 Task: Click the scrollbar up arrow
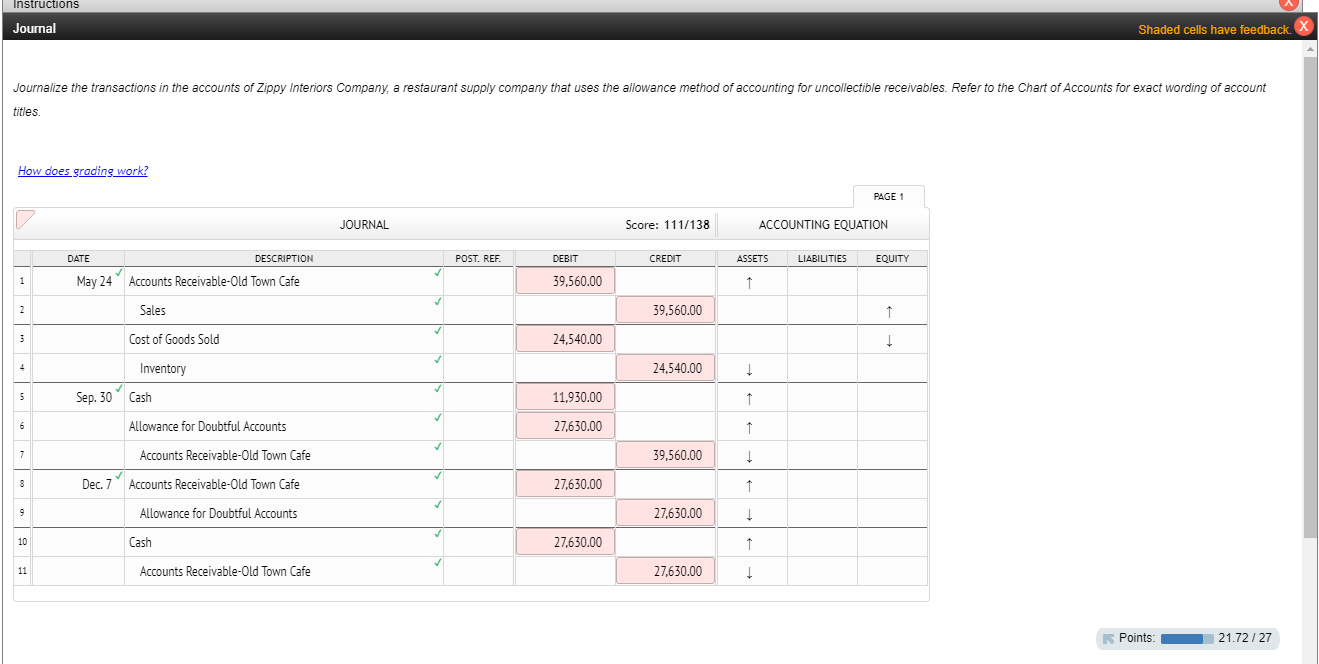[1311, 48]
